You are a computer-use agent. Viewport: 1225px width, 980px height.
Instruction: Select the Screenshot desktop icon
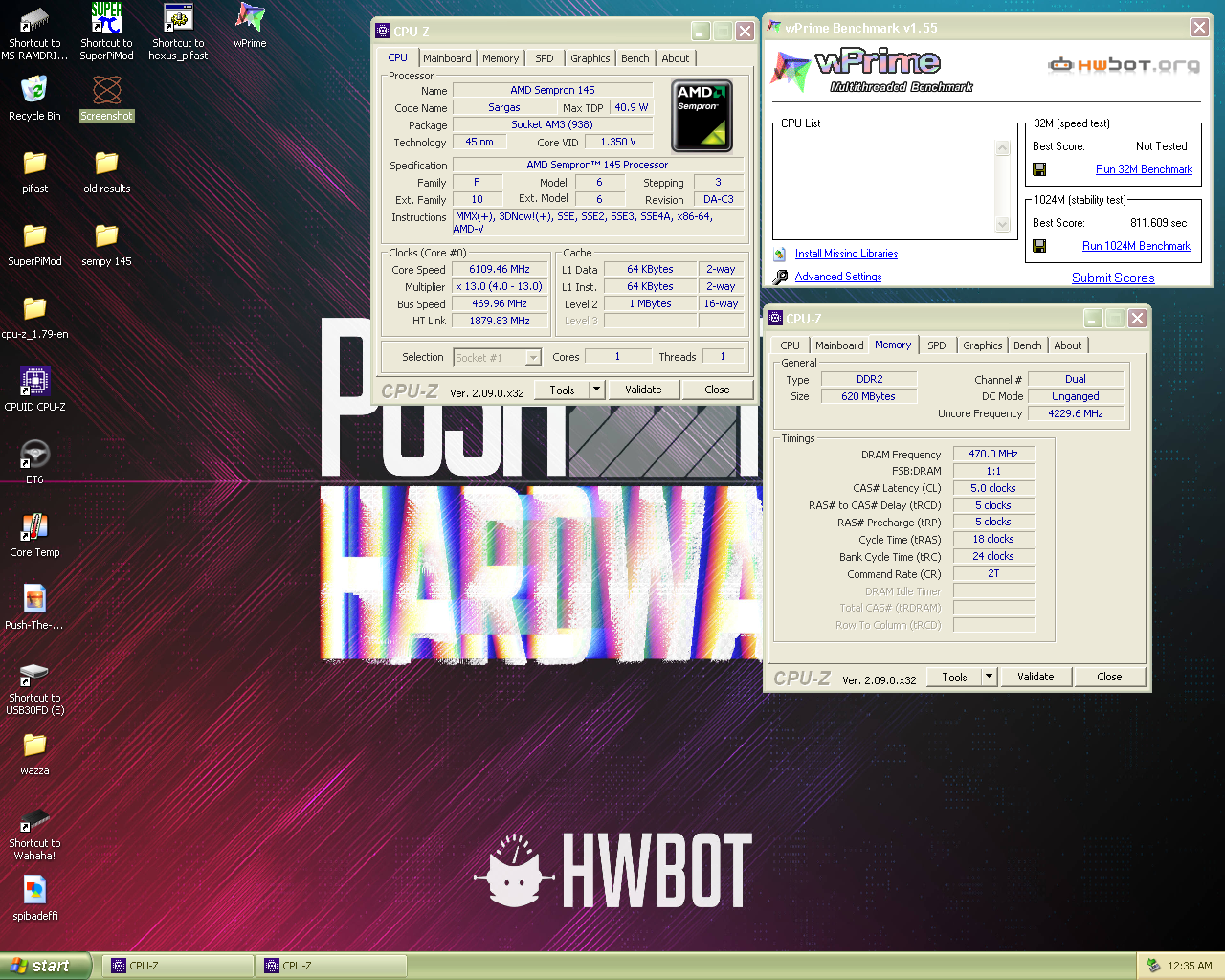click(106, 92)
